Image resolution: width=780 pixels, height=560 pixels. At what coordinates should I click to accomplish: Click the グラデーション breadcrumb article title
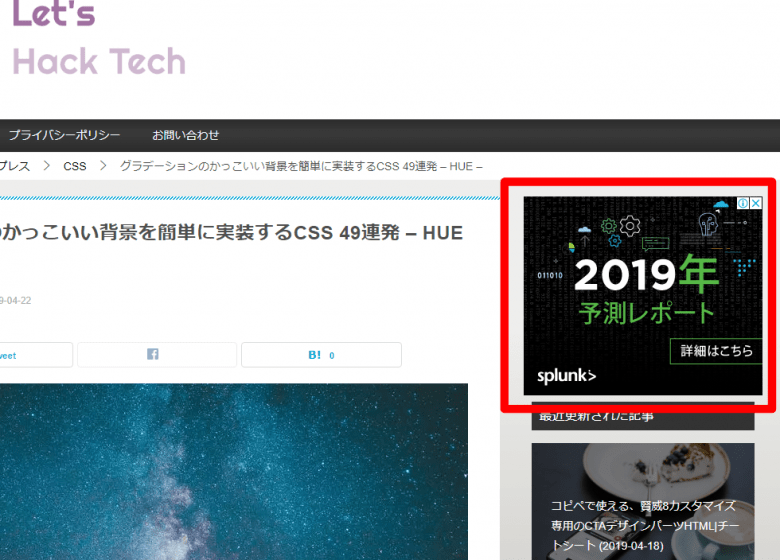click(x=301, y=166)
